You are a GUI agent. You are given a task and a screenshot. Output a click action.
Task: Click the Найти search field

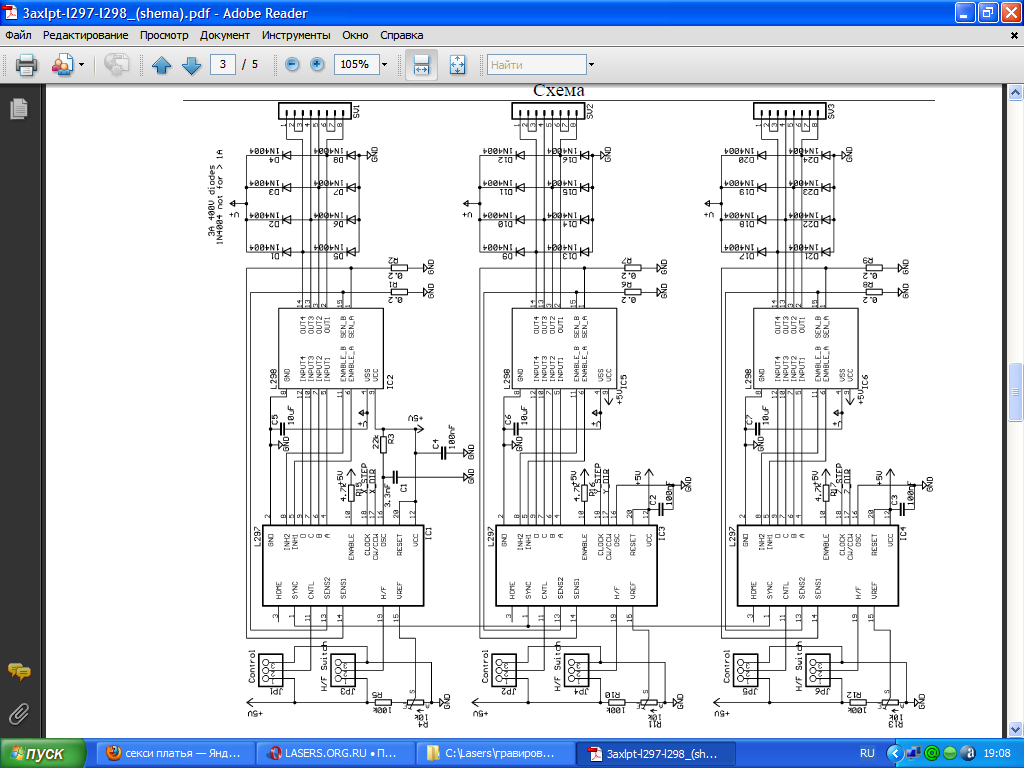537,65
